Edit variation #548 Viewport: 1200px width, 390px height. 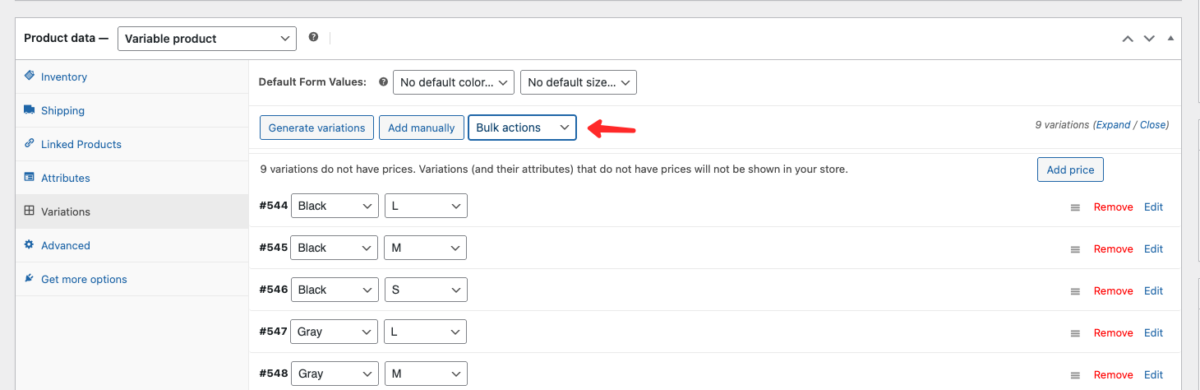pos(1154,375)
